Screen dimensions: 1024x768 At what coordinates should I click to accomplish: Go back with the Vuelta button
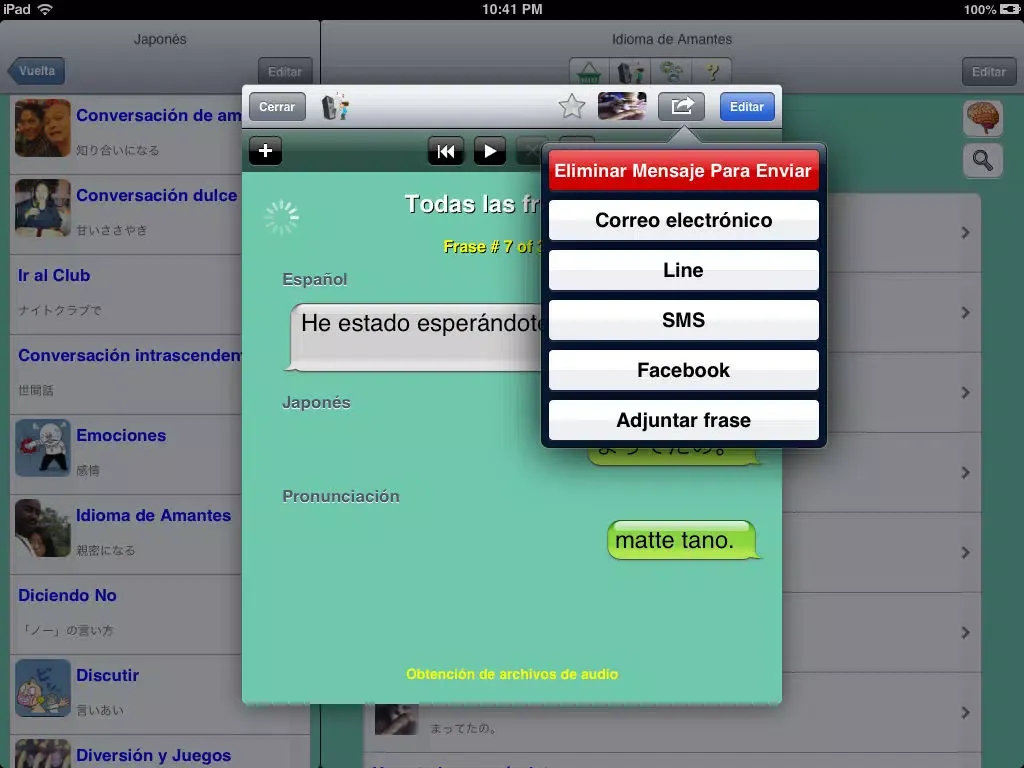tap(36, 71)
